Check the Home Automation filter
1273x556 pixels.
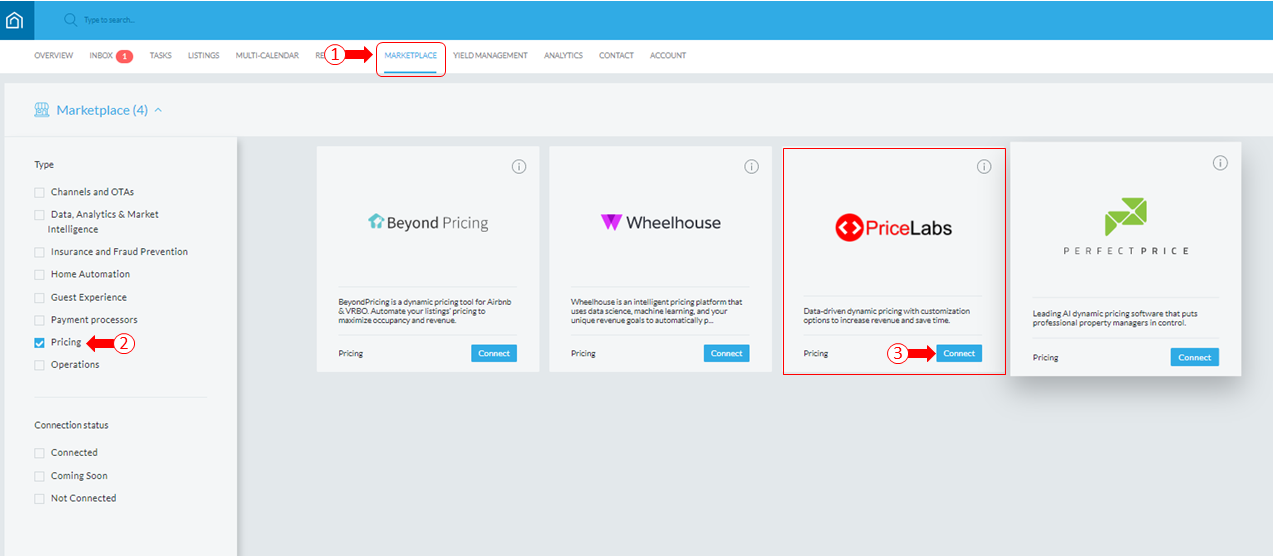click(x=39, y=274)
